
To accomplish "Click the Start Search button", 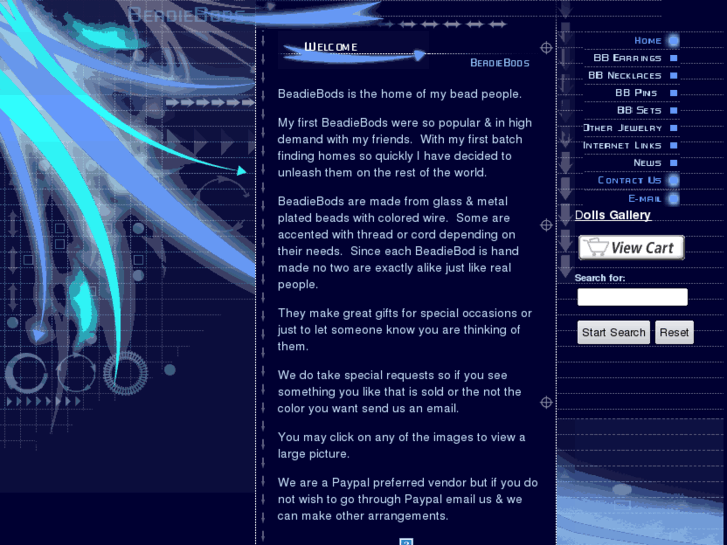I will 613,333.
